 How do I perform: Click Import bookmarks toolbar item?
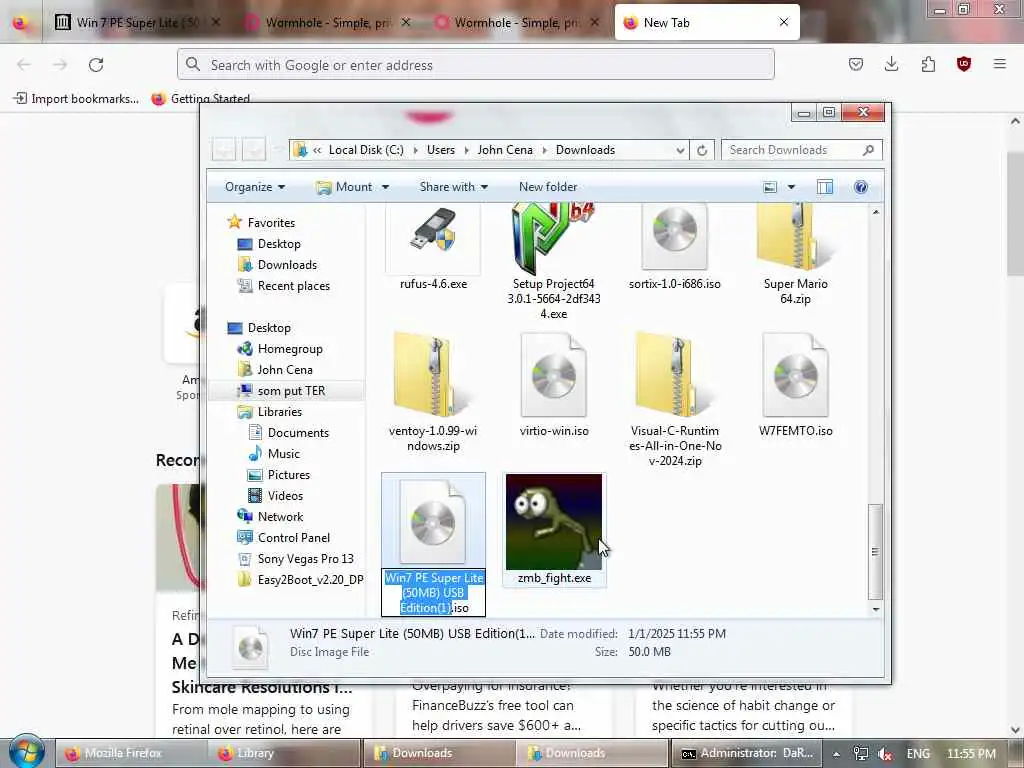click(x=76, y=99)
